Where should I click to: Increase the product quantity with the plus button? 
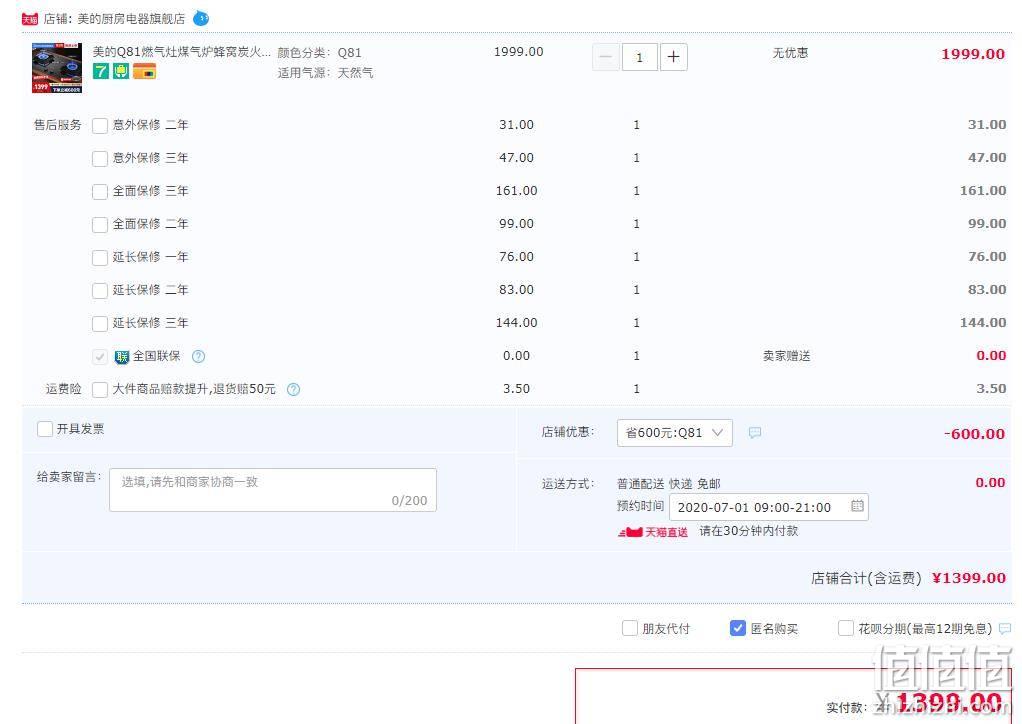pyautogui.click(x=673, y=57)
